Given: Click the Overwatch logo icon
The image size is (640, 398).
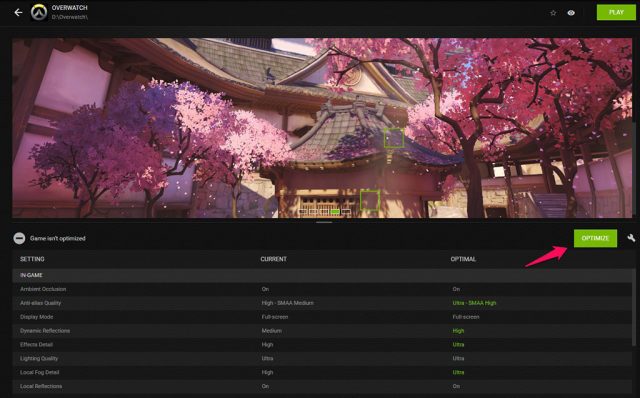Looking at the screenshot, I should [39, 12].
